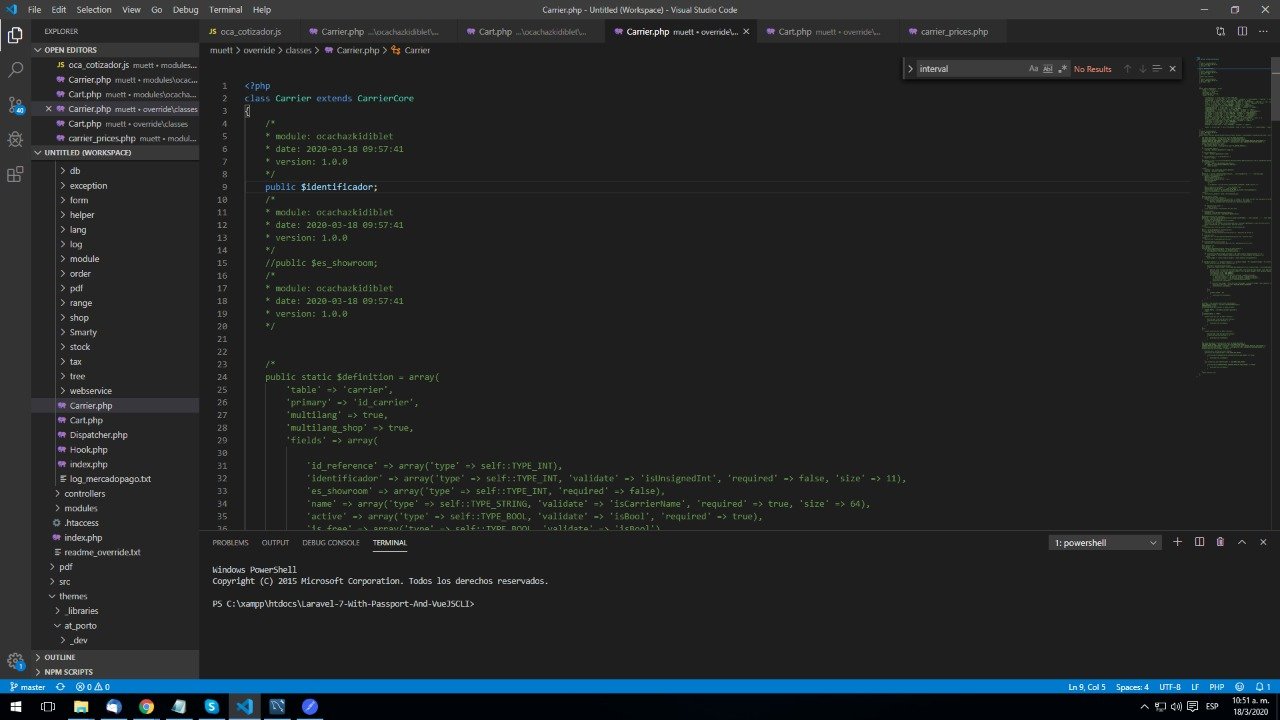Open the Search view in activity bar

tap(15, 70)
